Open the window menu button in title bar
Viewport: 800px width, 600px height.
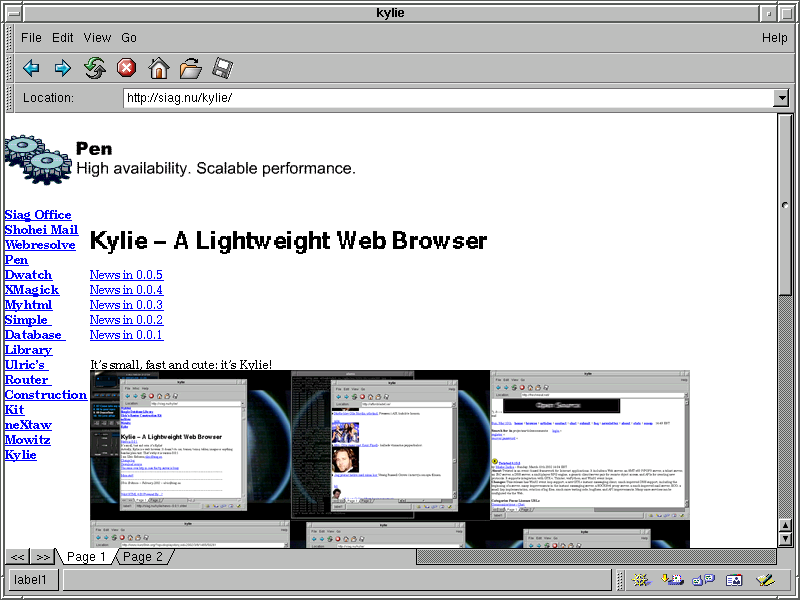[x=14, y=13]
